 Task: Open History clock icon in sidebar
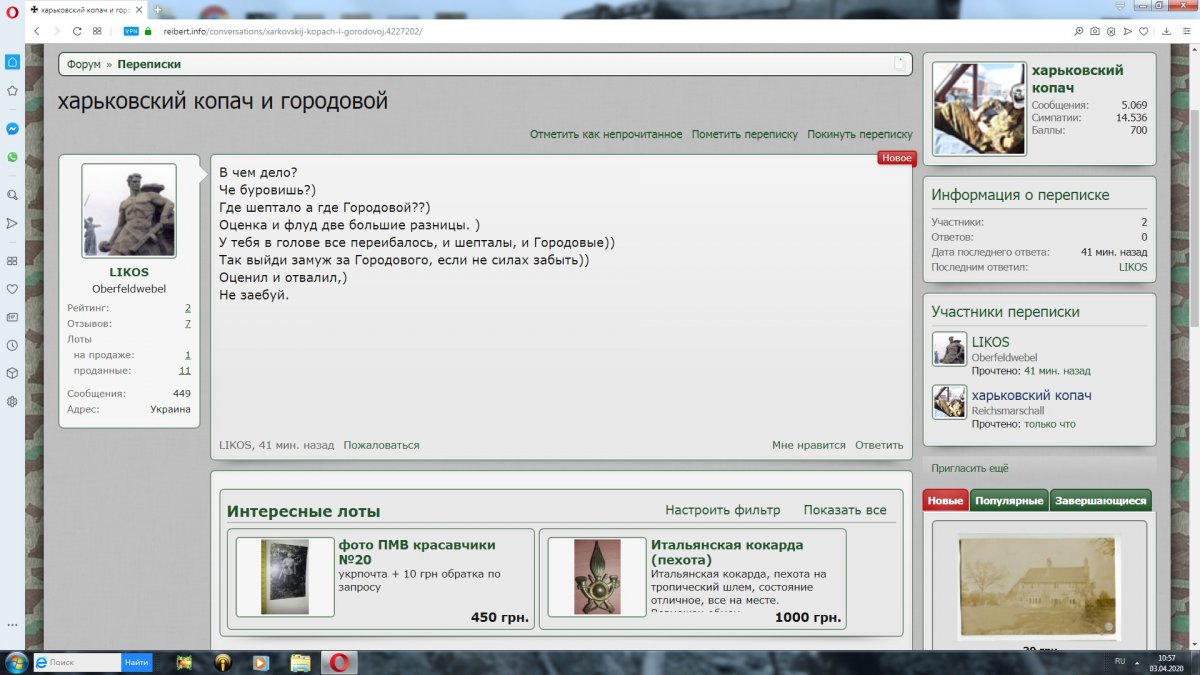(12, 345)
